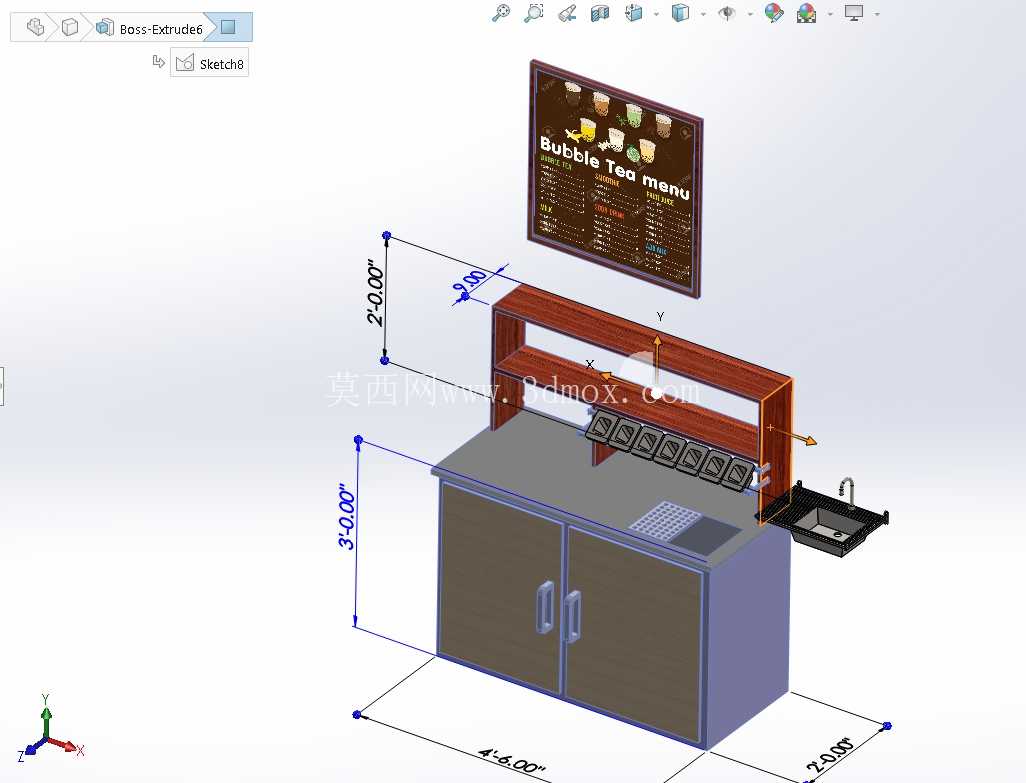
Task: Select the Sketch8 breadcrumb item
Action: pyautogui.click(x=209, y=63)
